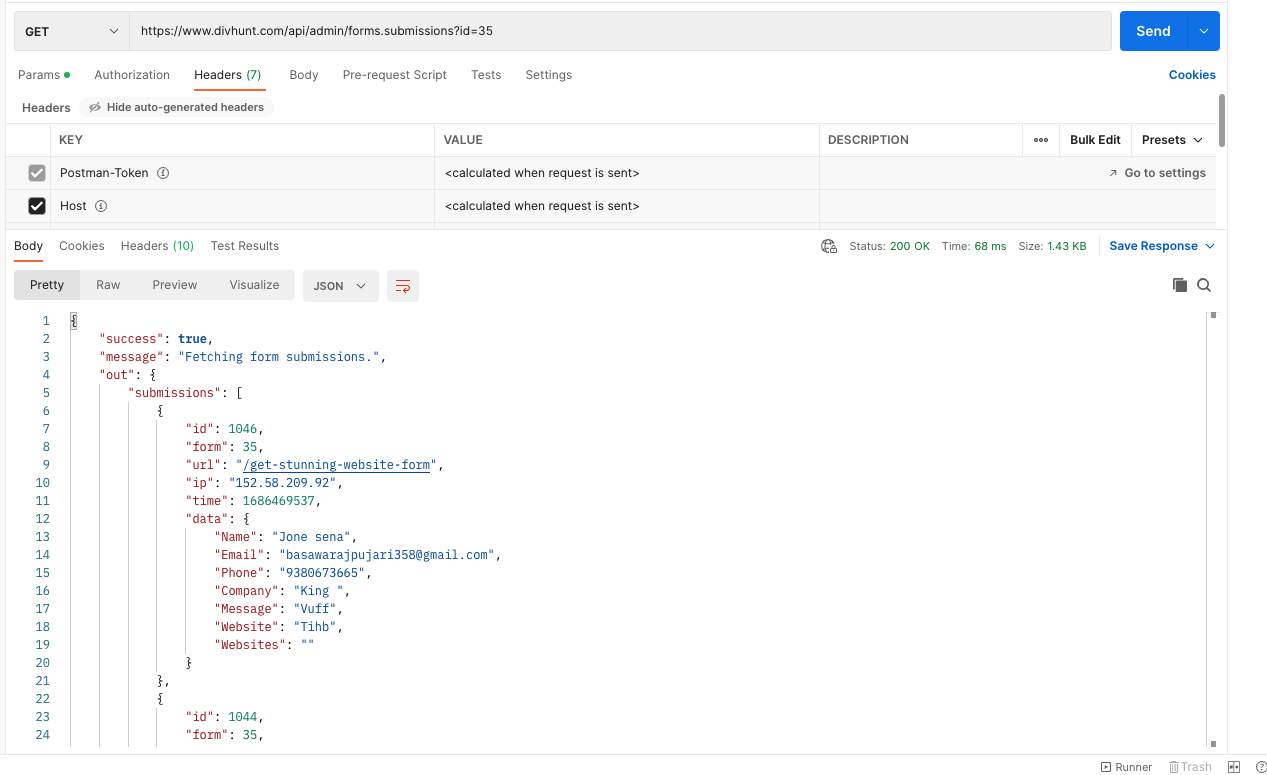Click the KEY column header
The image size is (1267, 775).
point(71,140)
